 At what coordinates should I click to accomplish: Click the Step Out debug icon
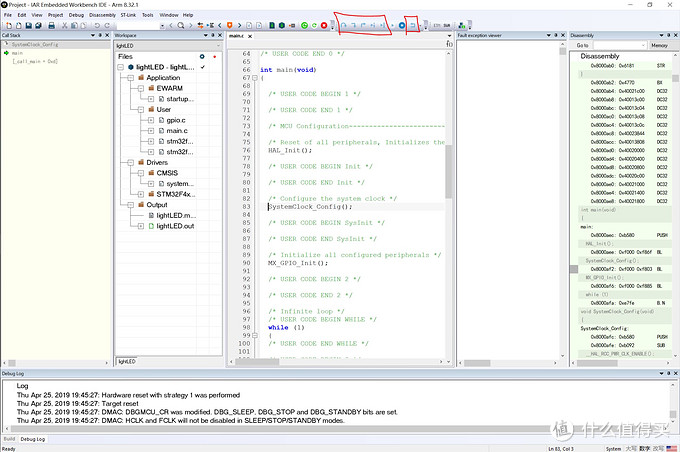pyautogui.click(x=363, y=26)
